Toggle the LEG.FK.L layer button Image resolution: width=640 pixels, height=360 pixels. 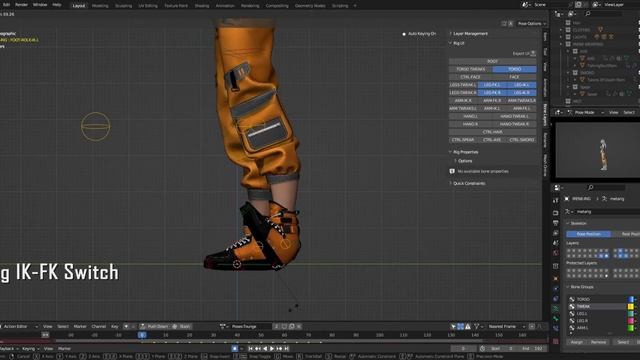[492, 85]
